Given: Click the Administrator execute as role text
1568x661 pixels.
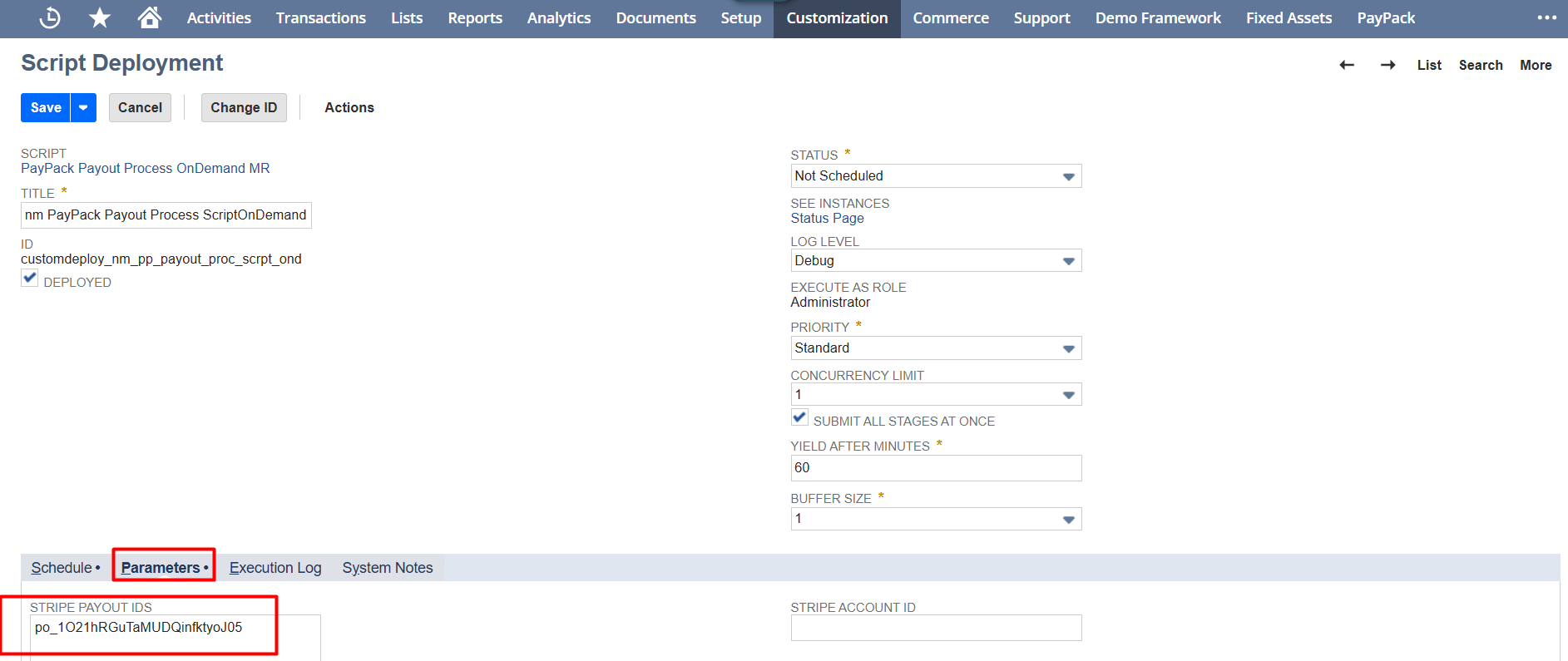Looking at the screenshot, I should pos(830,302).
